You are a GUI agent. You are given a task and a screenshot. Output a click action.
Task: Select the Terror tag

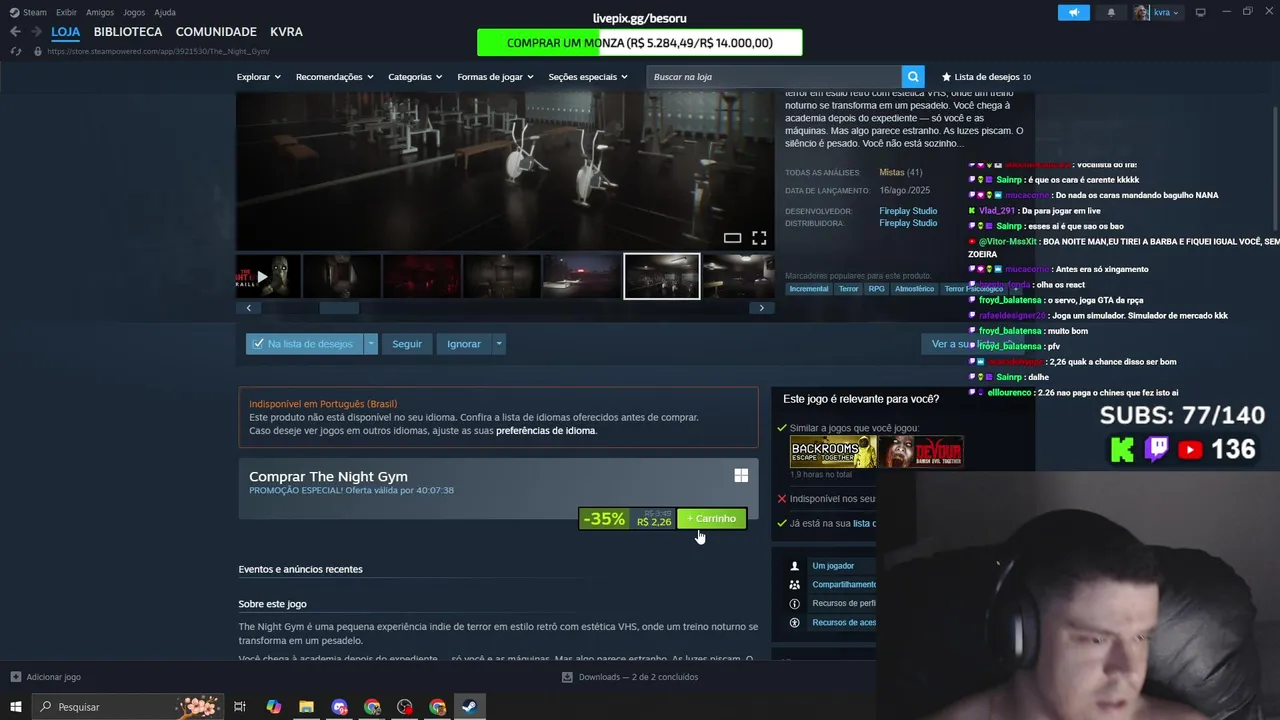point(848,289)
